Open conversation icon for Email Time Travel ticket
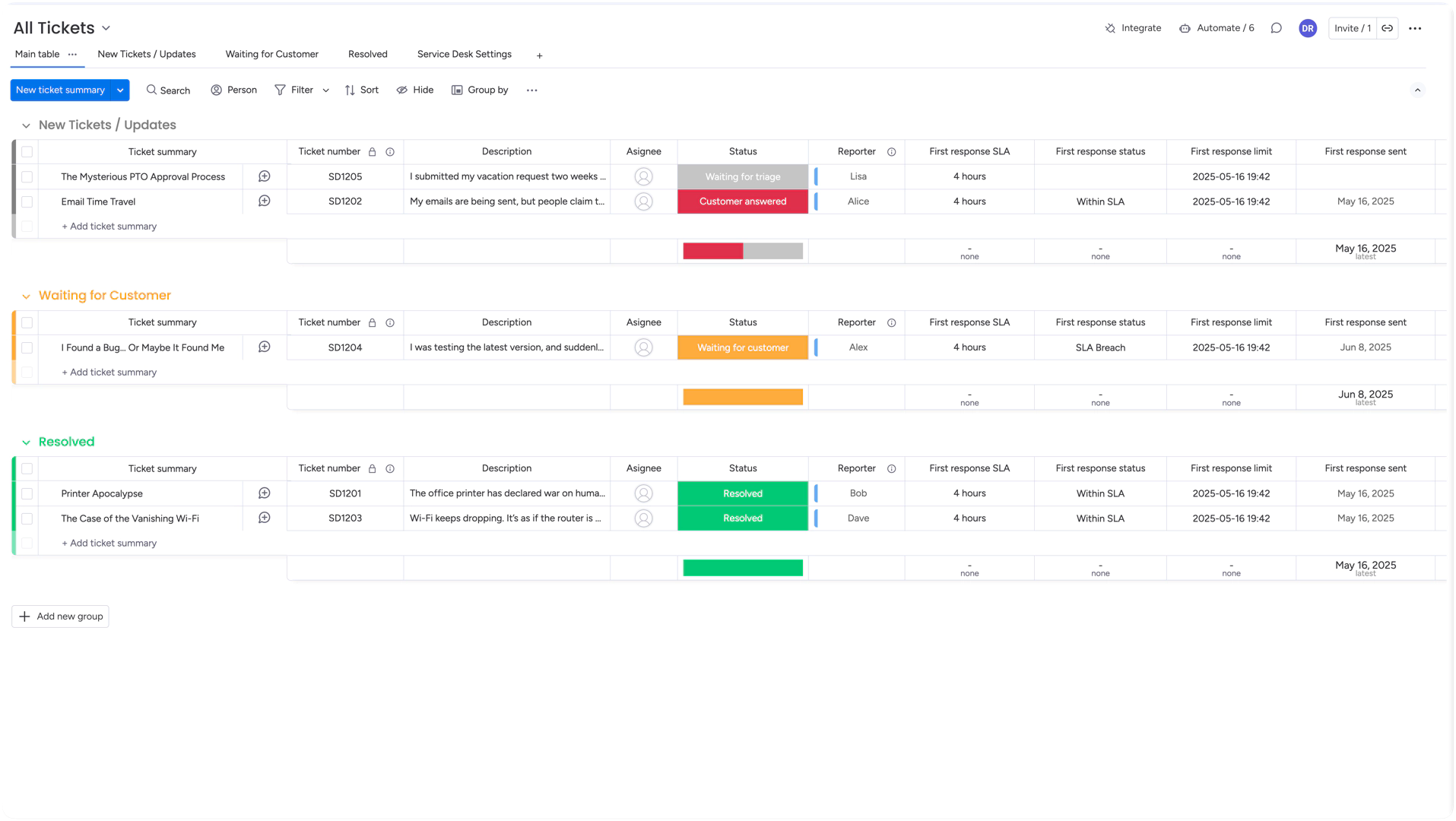Viewport: 1456px width, 821px height. point(264,201)
